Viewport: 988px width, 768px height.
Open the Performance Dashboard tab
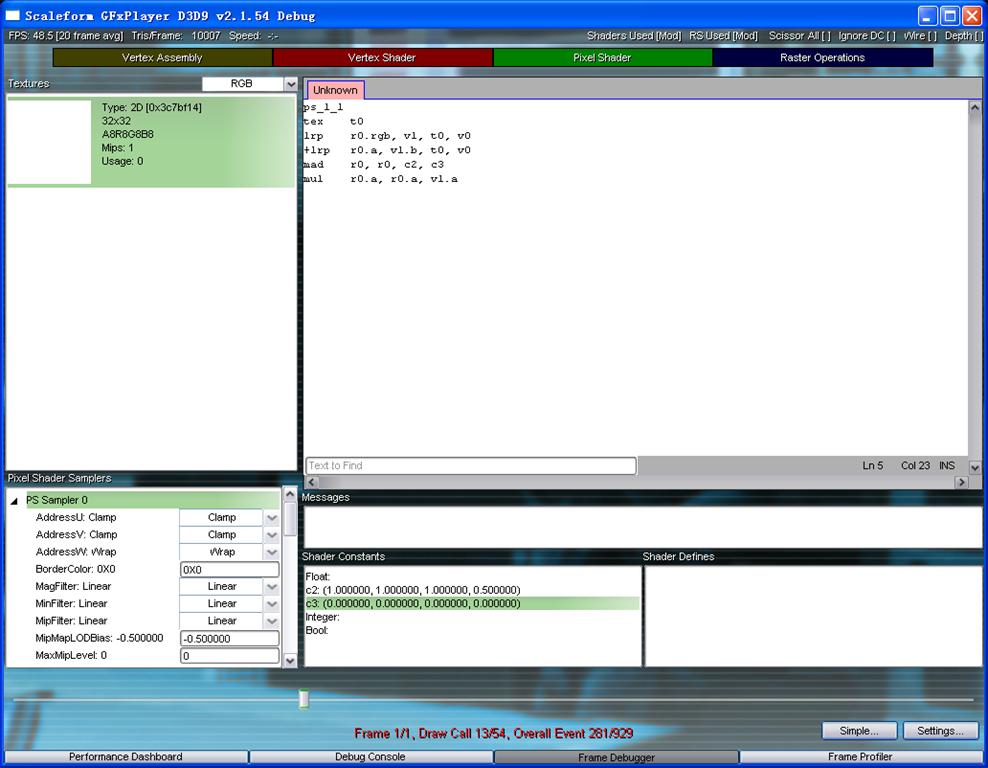tap(126, 757)
